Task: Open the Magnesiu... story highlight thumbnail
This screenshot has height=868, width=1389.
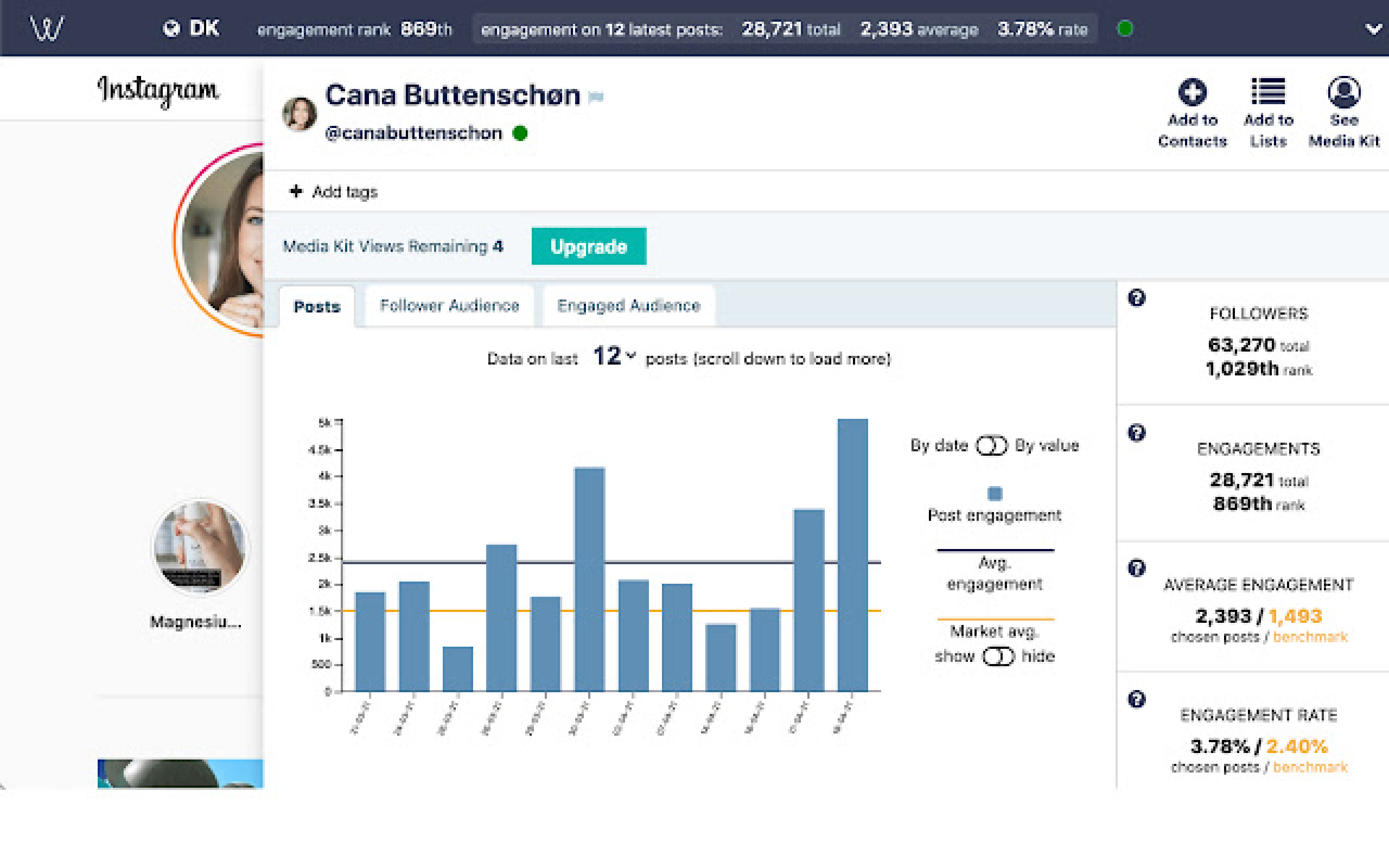Action: [199, 546]
